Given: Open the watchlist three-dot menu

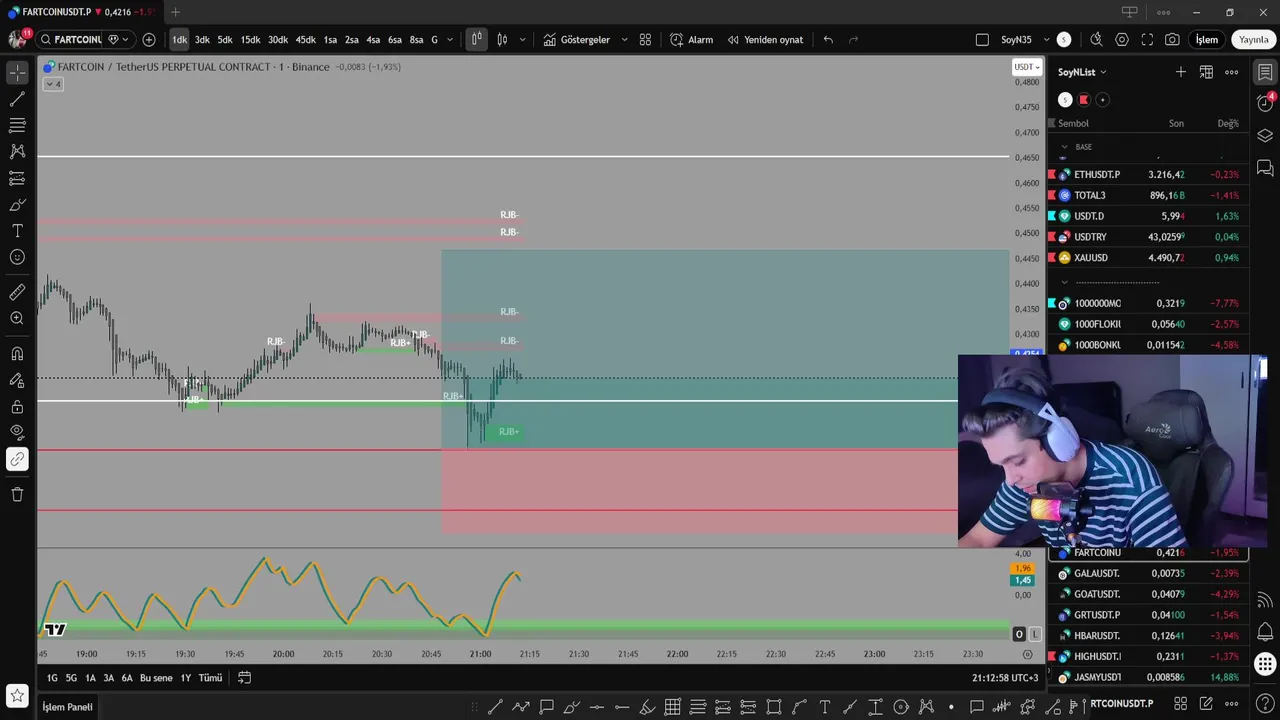Looking at the screenshot, I should pos(1232,72).
